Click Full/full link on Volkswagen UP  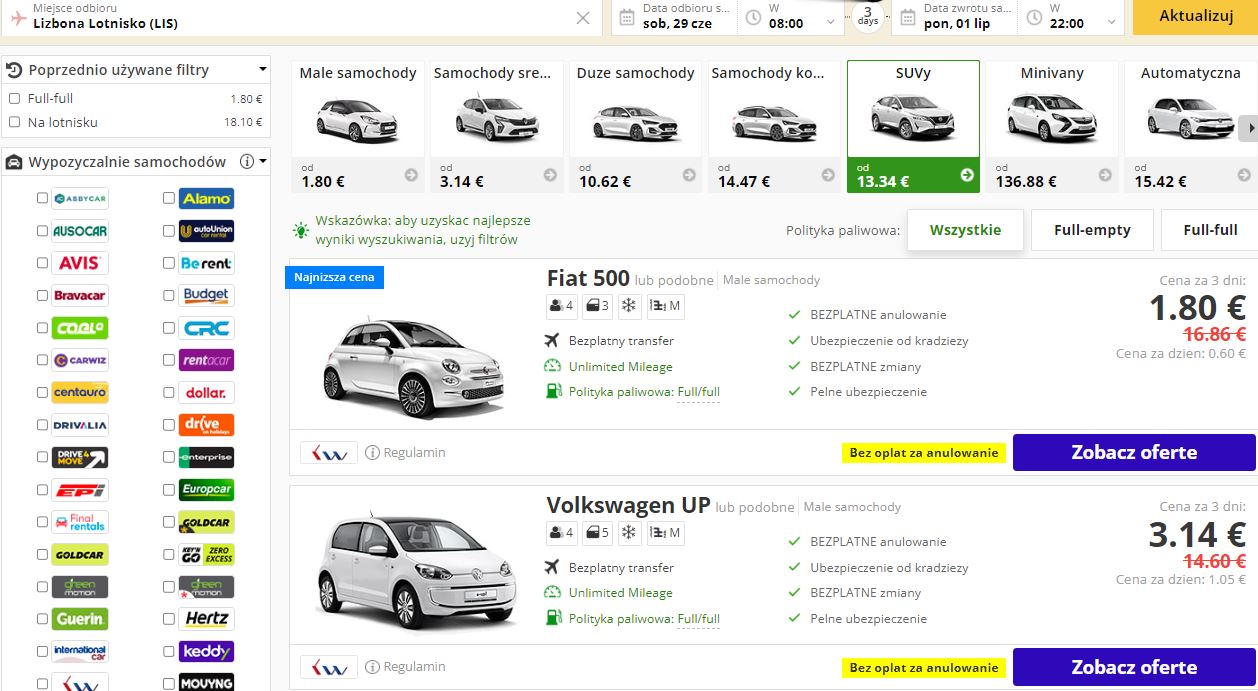click(x=698, y=619)
